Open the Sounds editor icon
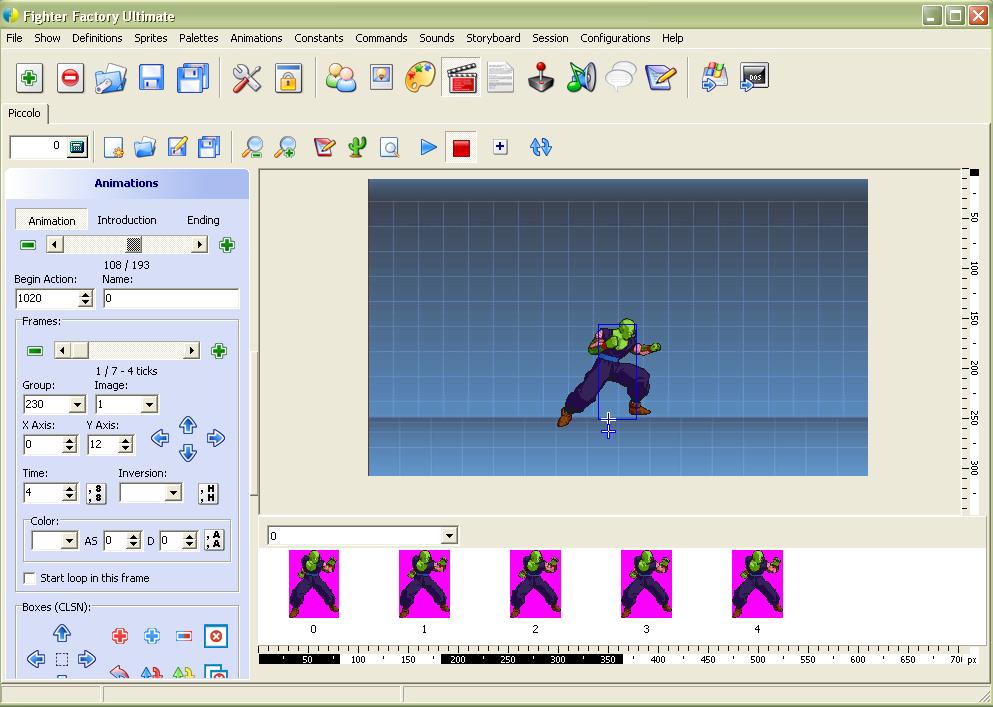Image resolution: width=993 pixels, height=707 pixels. click(x=581, y=77)
